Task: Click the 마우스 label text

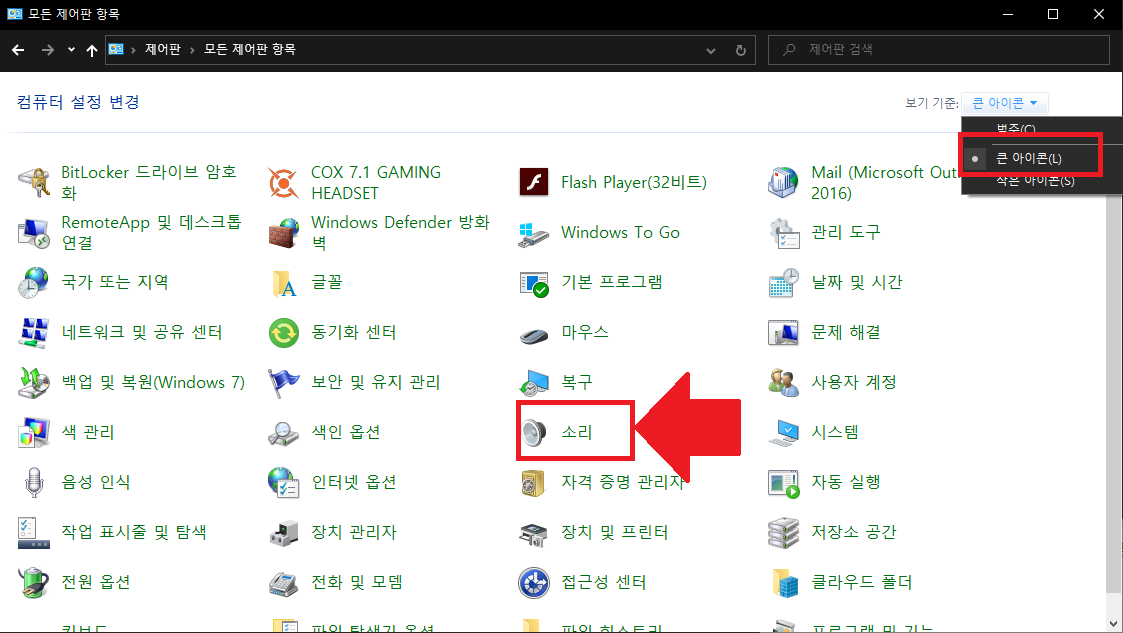Action: 585,333
